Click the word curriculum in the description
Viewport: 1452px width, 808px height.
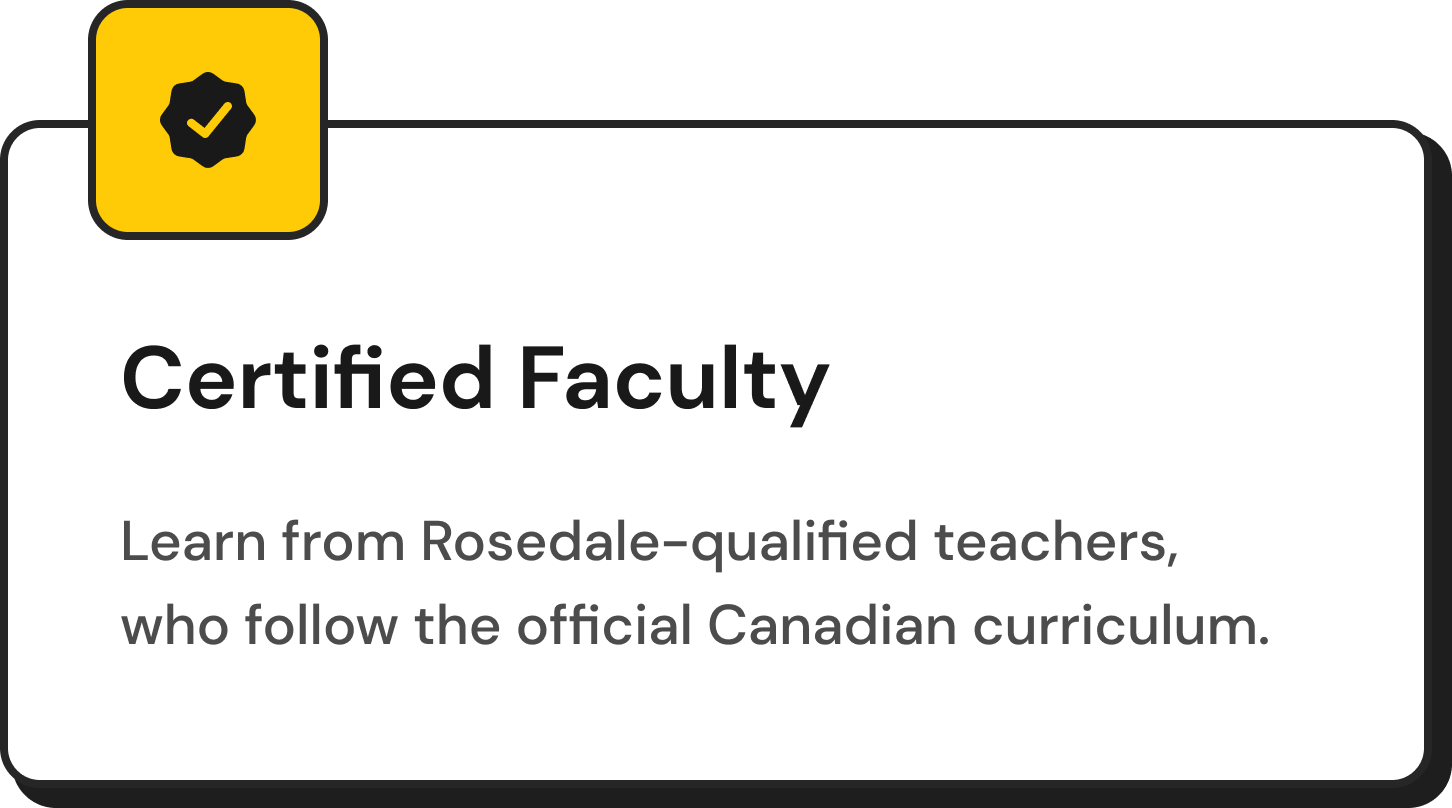[1120, 626]
